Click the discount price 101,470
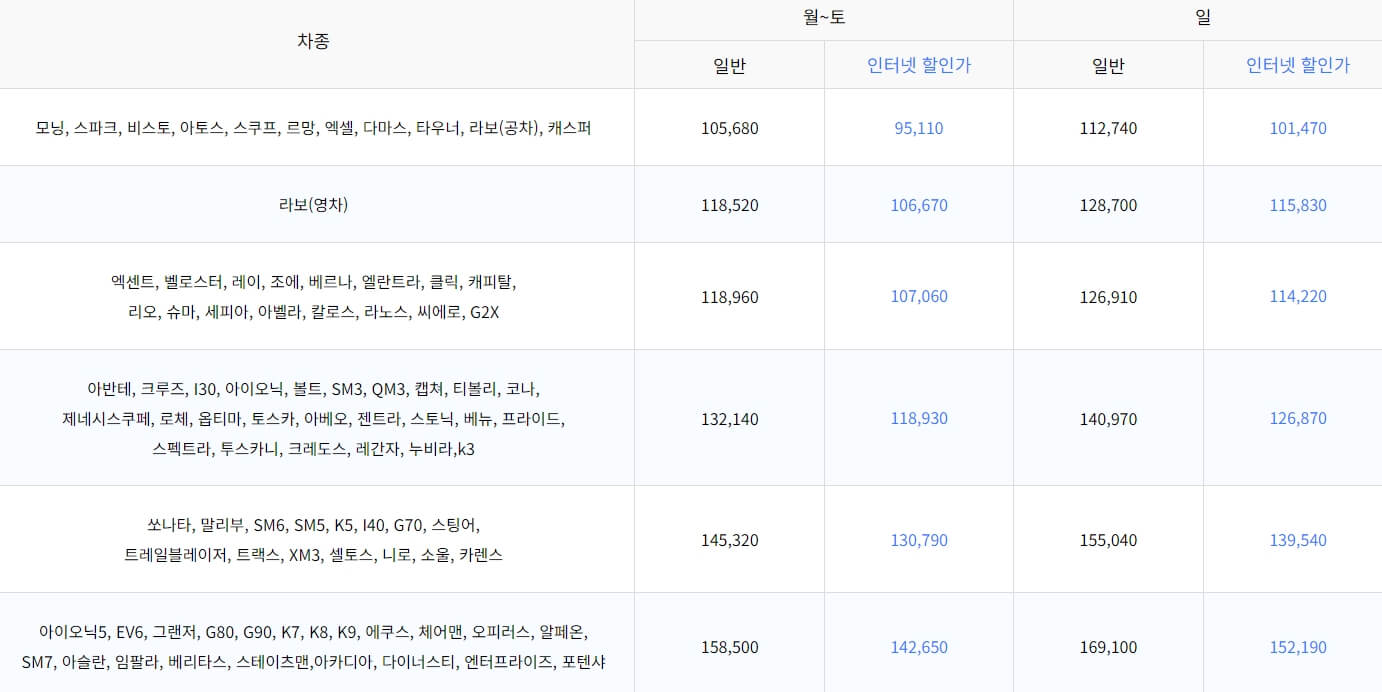The image size is (1382, 692). [x=1298, y=128]
